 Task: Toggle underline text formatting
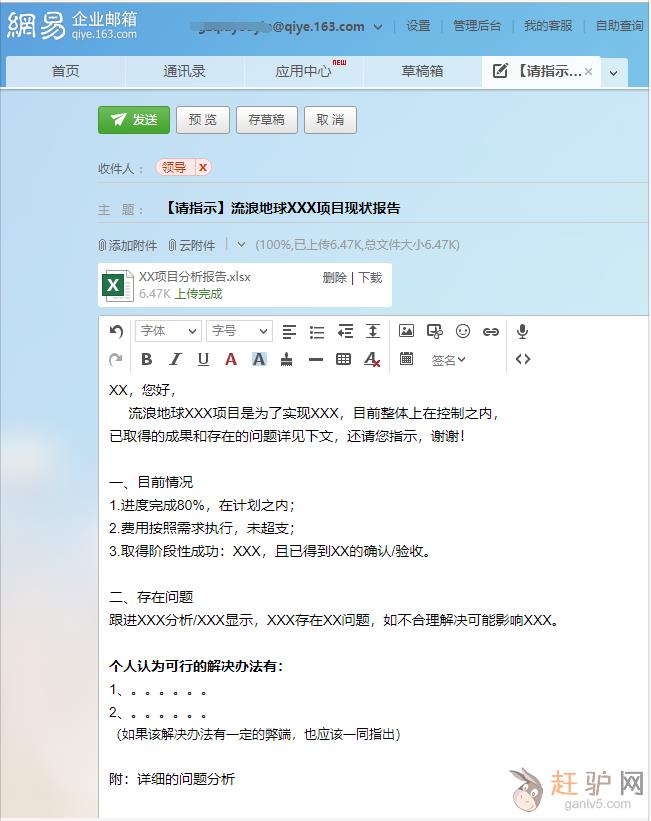click(x=203, y=359)
